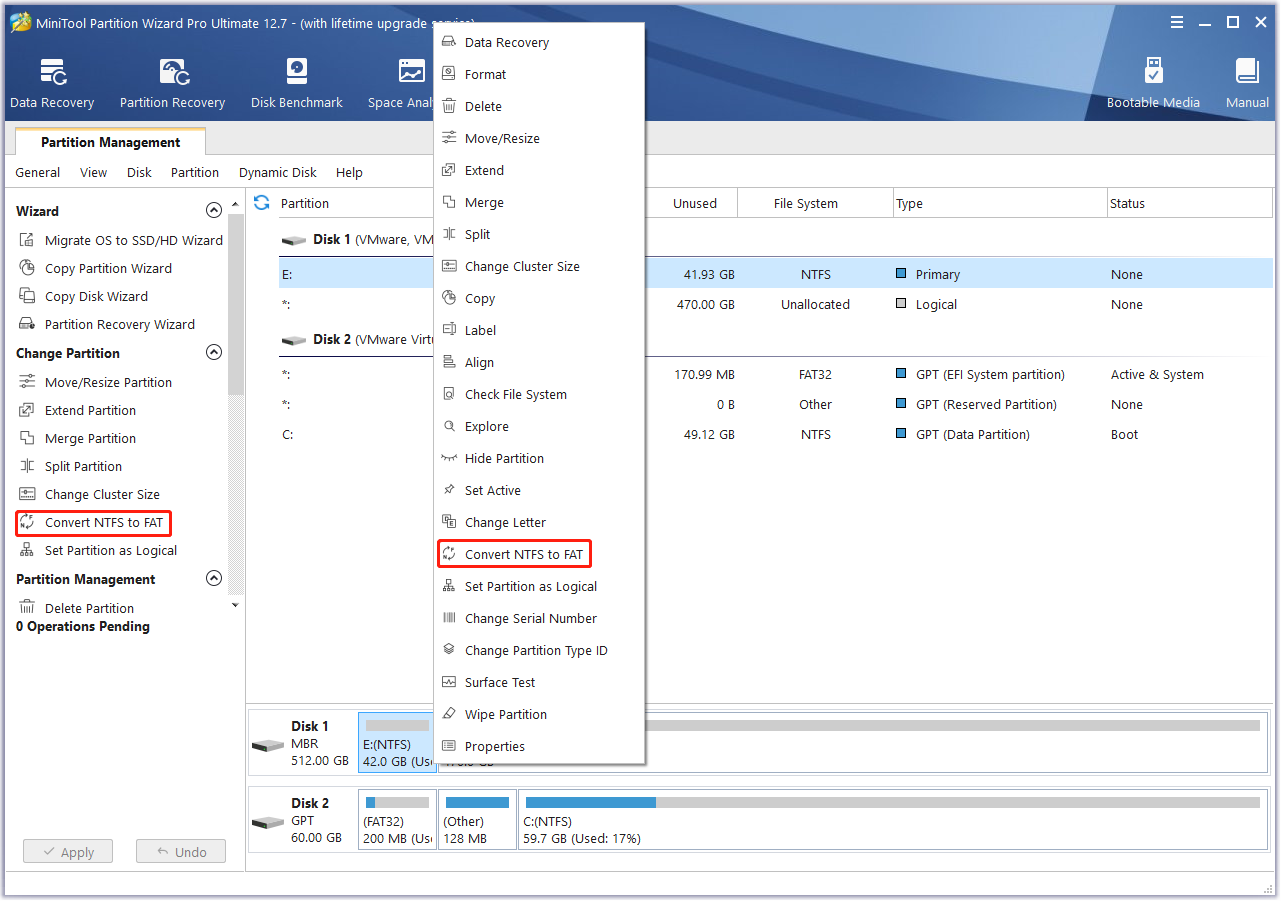Image resolution: width=1281 pixels, height=901 pixels.
Task: Select the (Other) 128 MB block in the disk map
Action: pyautogui.click(x=477, y=819)
